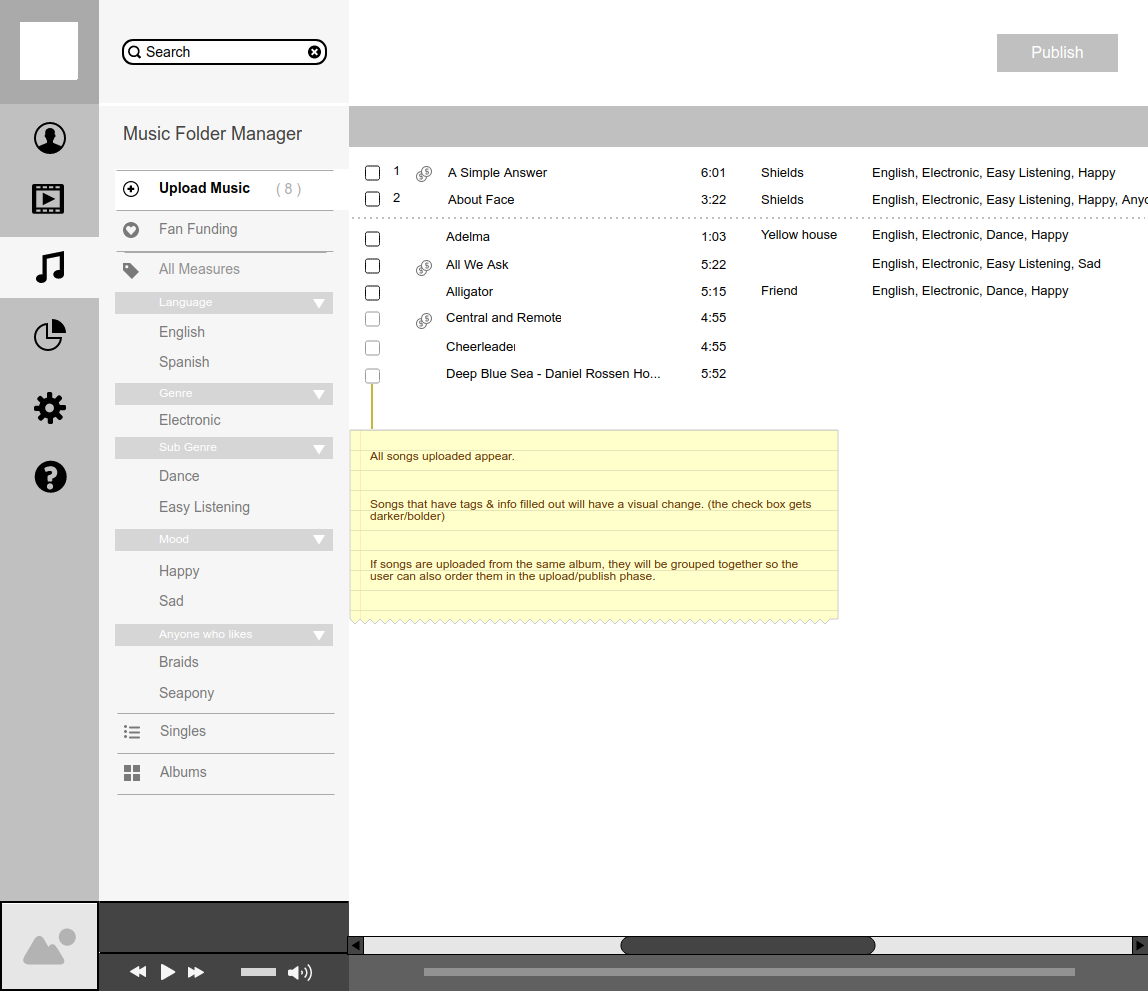
Task: Select Braids under Anyone who likes
Action: [179, 662]
